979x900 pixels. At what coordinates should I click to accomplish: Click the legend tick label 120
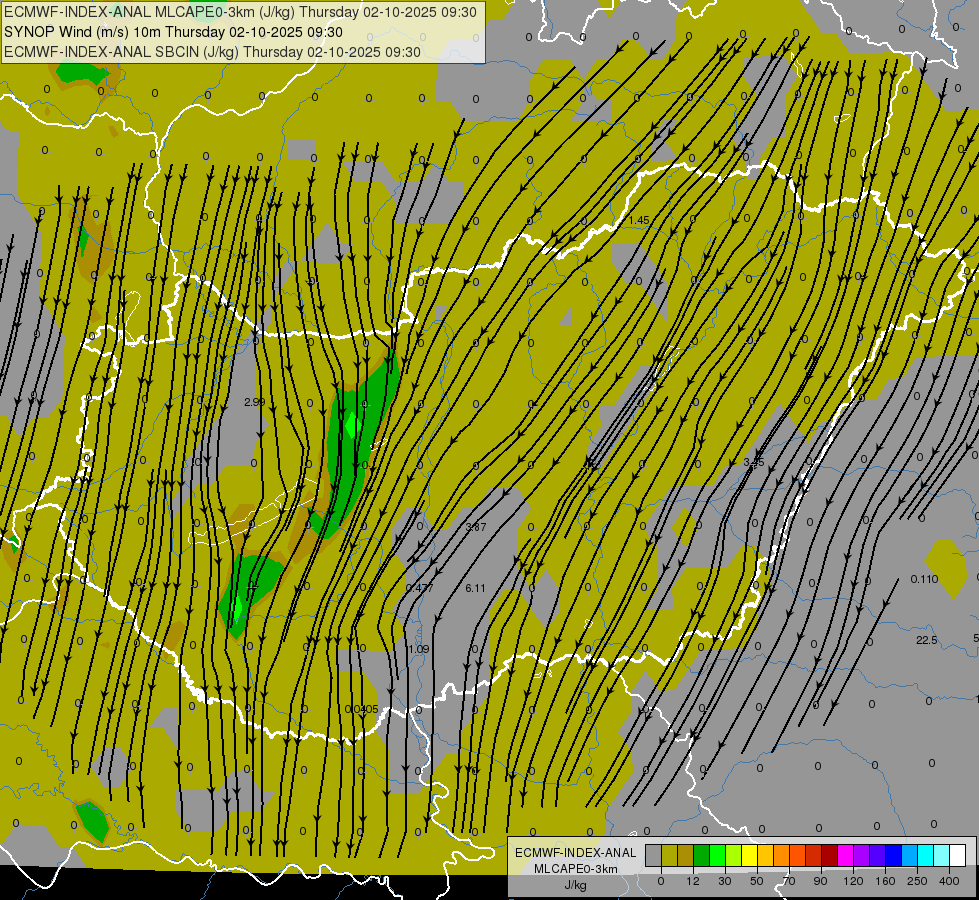[x=854, y=881]
